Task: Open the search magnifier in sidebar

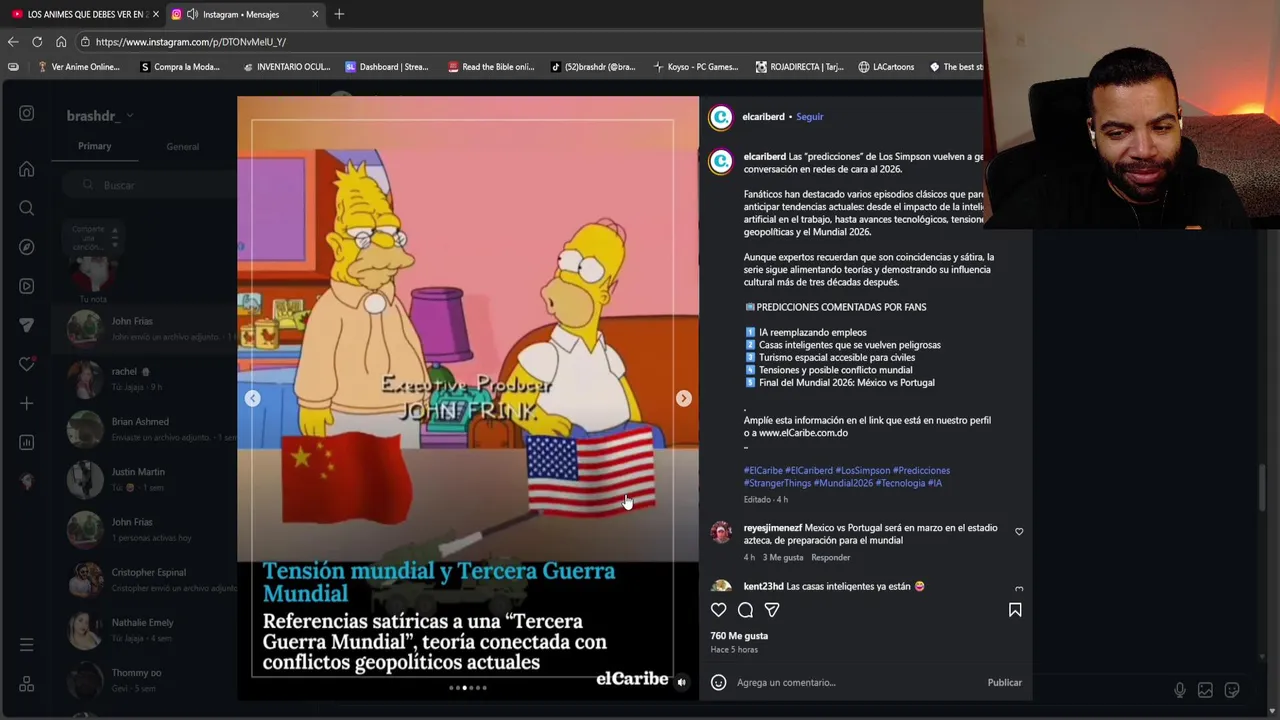Action: (27, 208)
